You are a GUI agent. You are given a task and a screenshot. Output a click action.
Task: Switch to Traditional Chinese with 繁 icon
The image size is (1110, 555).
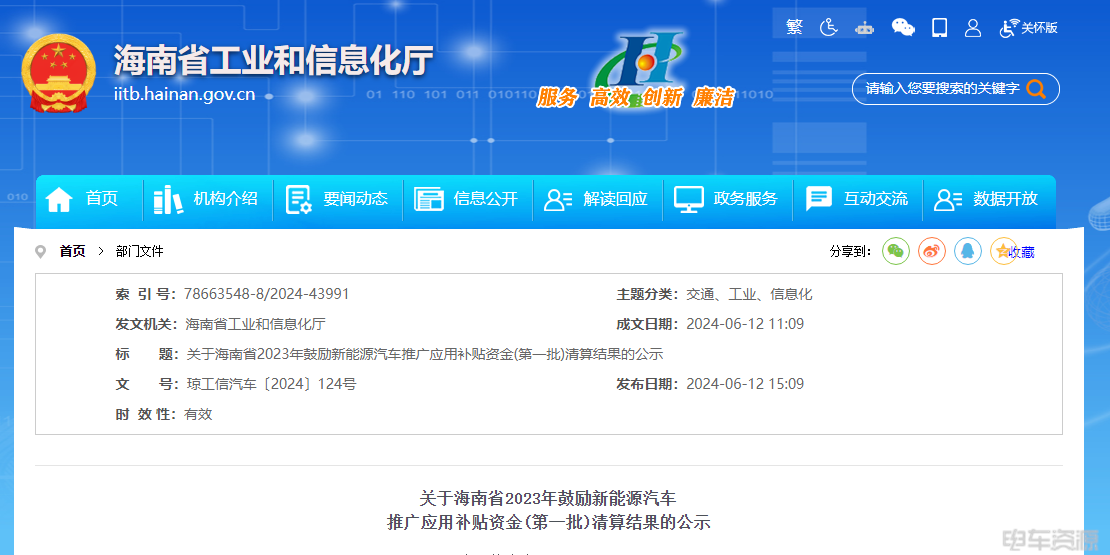click(x=794, y=27)
